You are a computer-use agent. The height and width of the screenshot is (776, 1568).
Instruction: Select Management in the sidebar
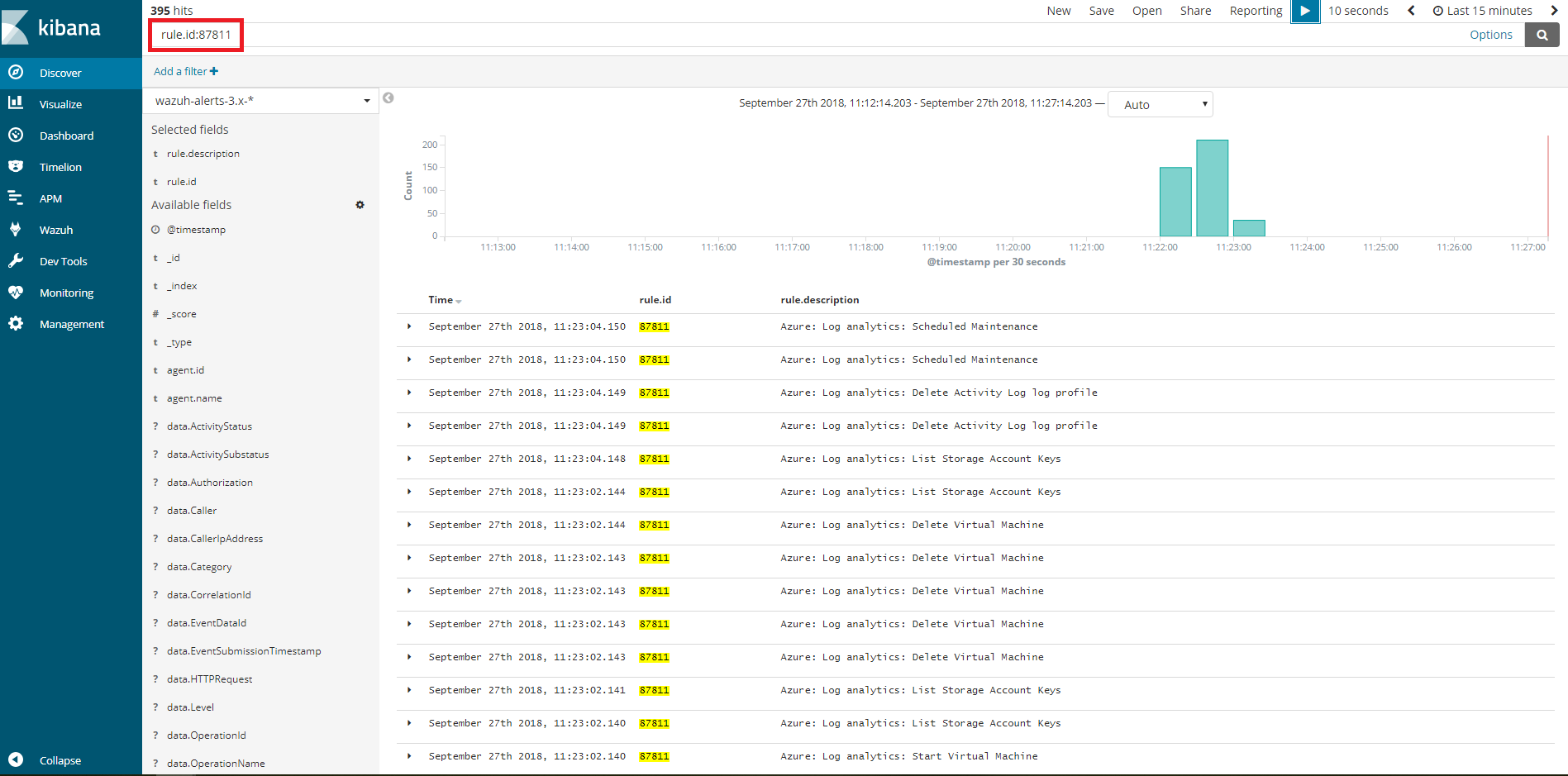72,324
